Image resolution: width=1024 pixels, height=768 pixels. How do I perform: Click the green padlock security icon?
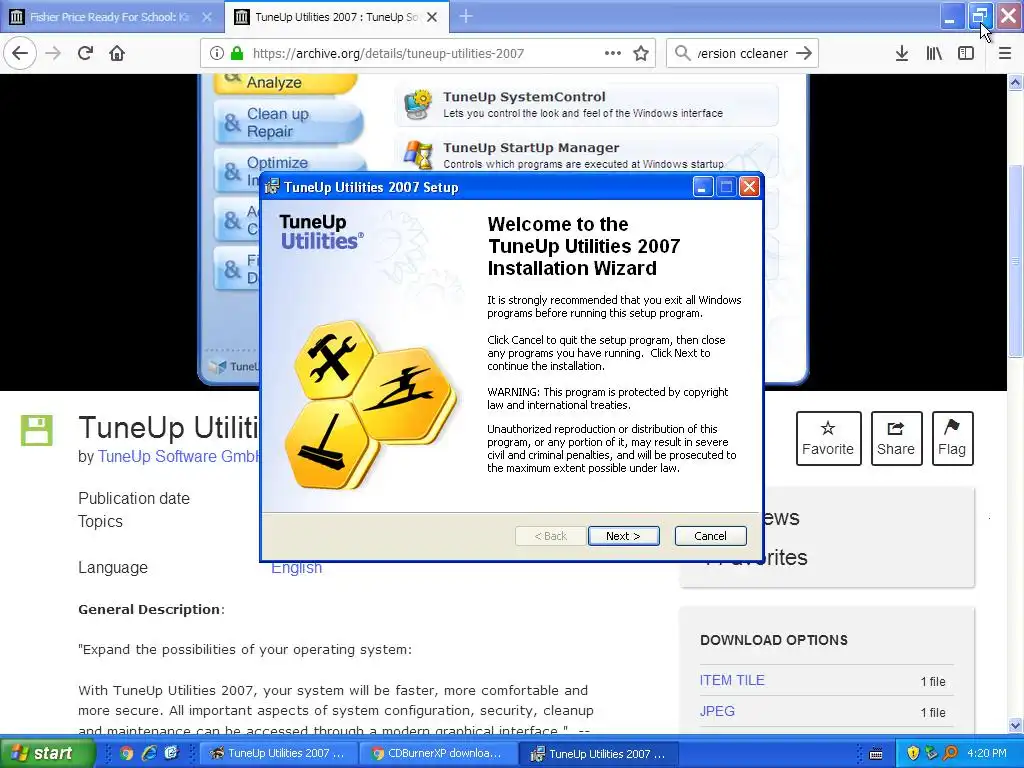point(237,53)
